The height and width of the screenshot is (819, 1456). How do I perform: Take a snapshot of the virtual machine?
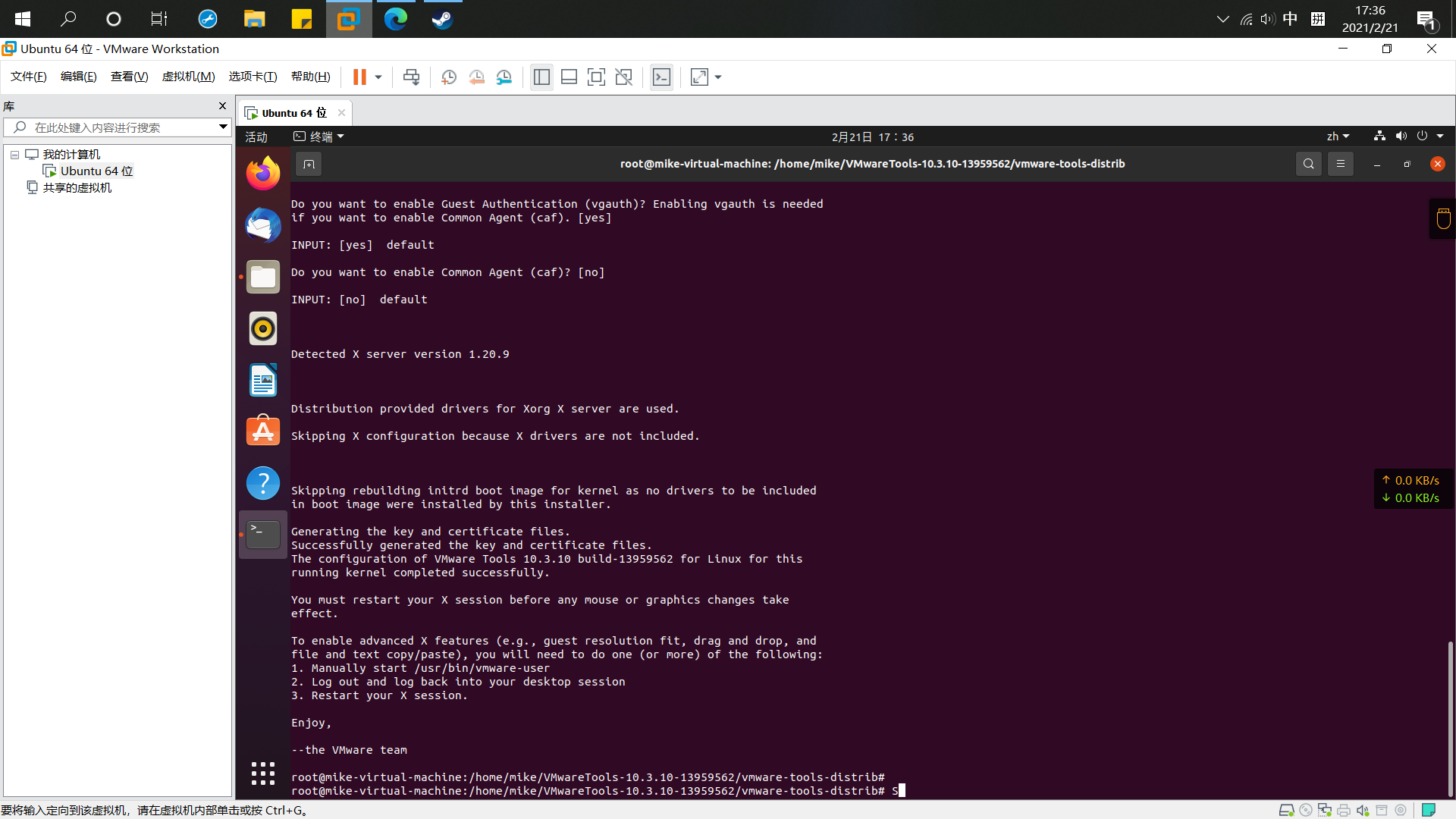click(449, 77)
